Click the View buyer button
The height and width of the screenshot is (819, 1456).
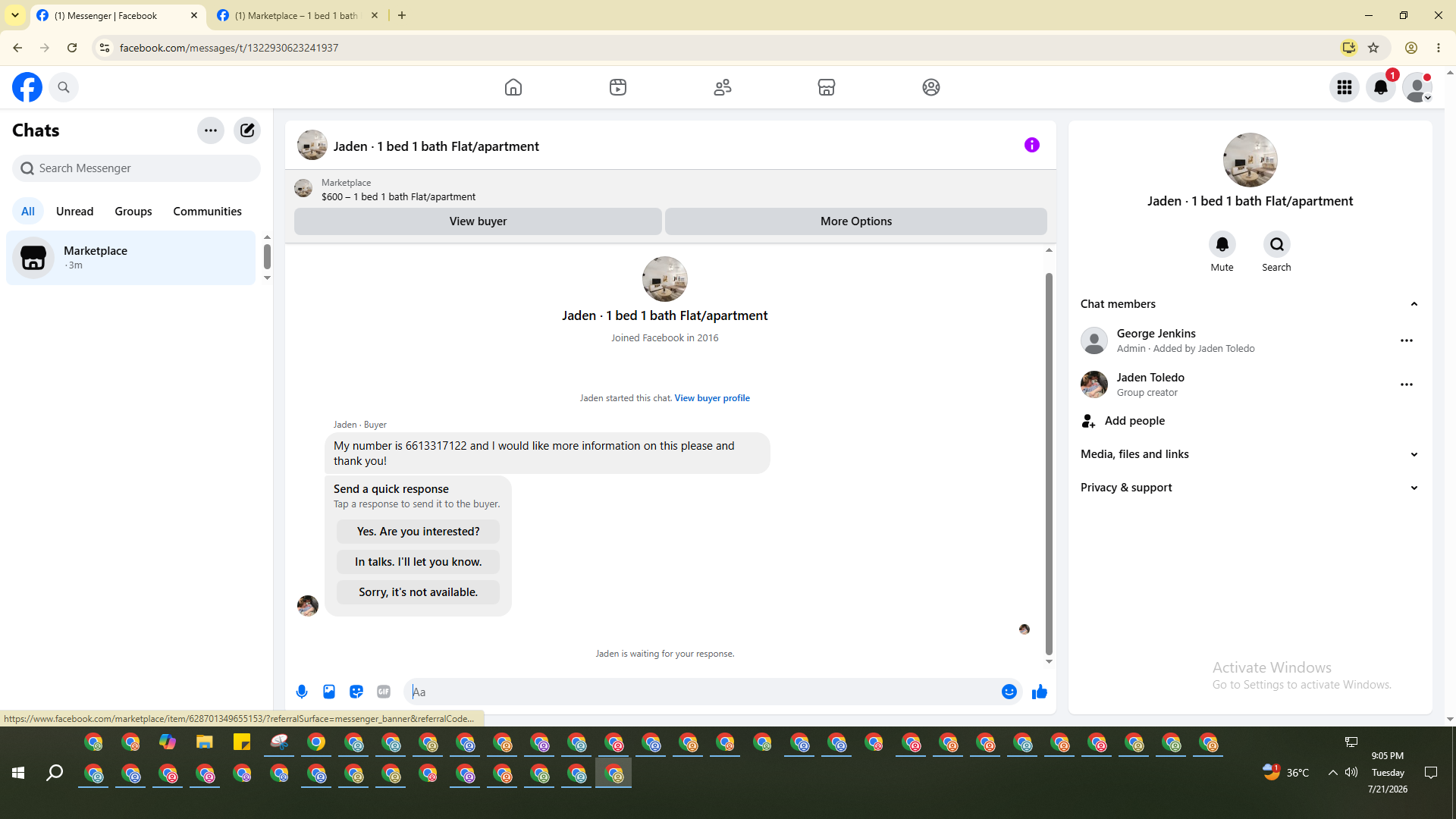pos(478,221)
